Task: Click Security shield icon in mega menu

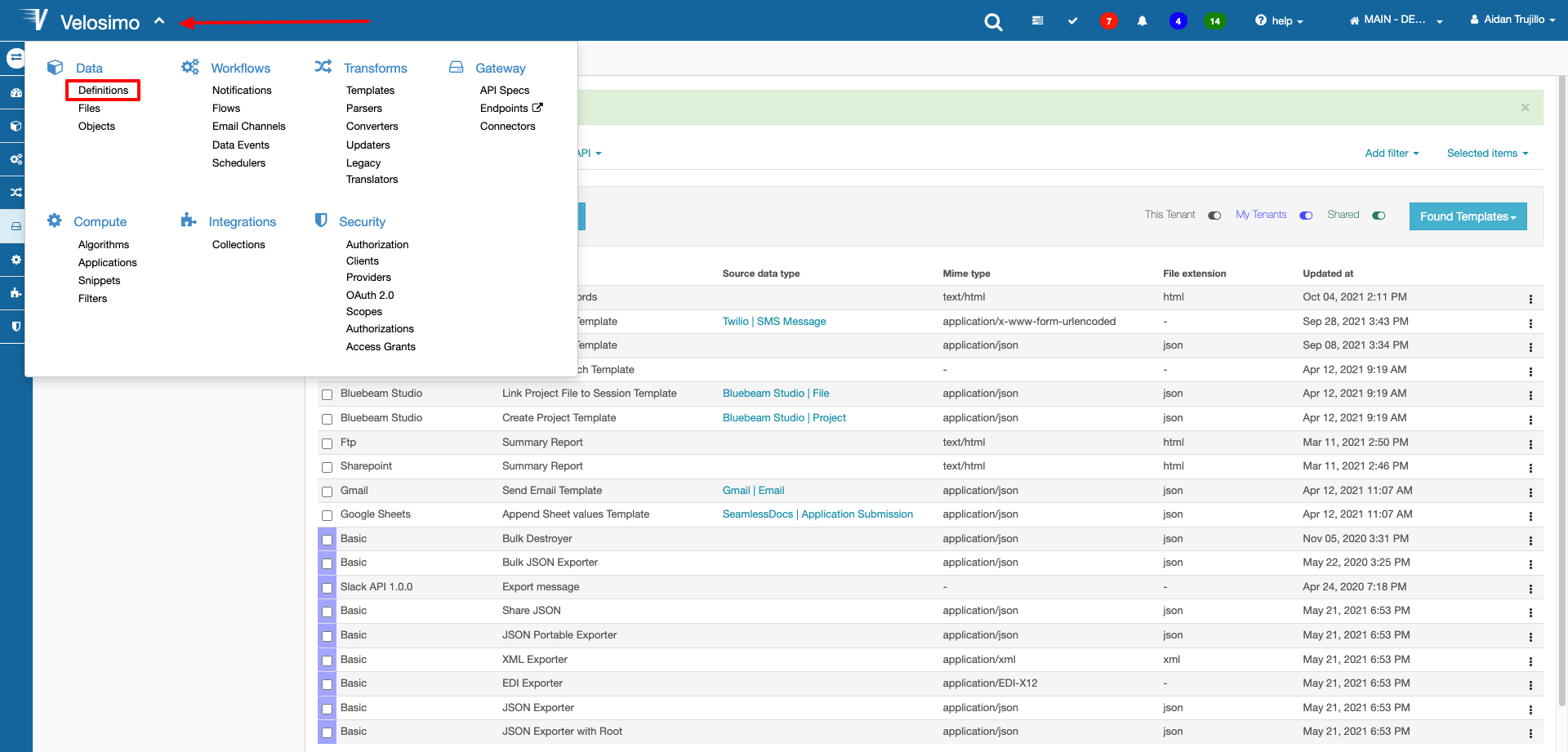Action: coord(321,220)
